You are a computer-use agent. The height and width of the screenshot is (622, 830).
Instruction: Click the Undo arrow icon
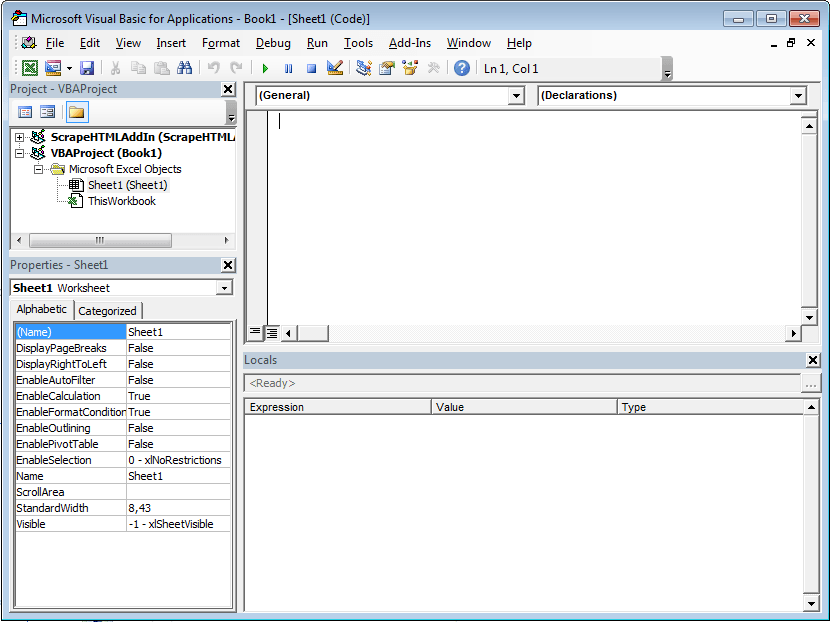214,68
